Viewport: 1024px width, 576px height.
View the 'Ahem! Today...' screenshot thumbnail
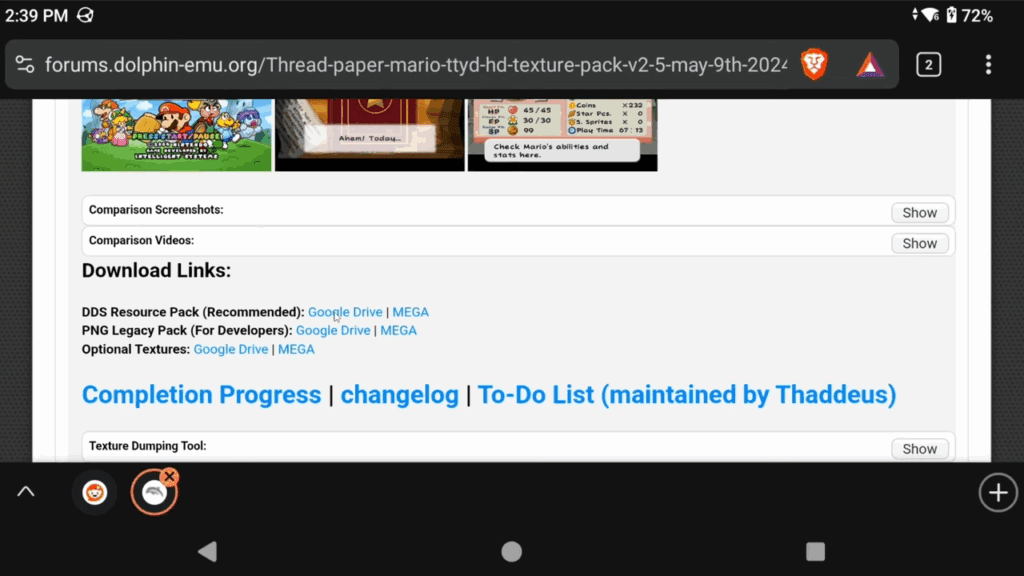point(370,135)
